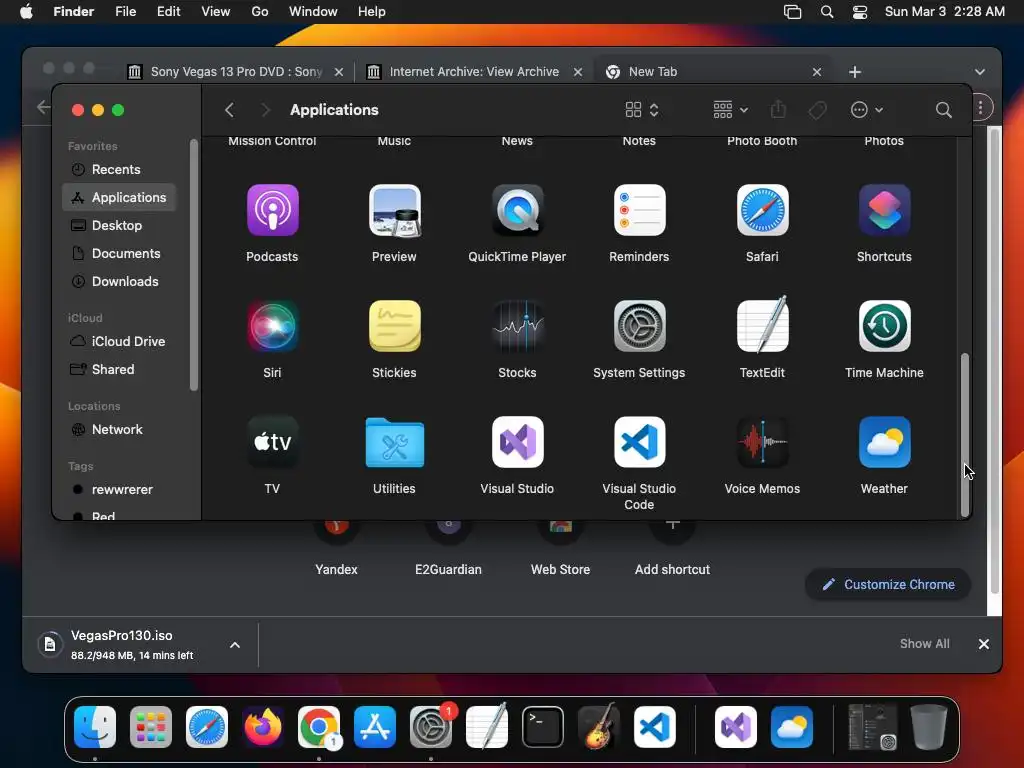Open GarageBand from the Dock
Screen dimensions: 1024x768
tap(598, 726)
